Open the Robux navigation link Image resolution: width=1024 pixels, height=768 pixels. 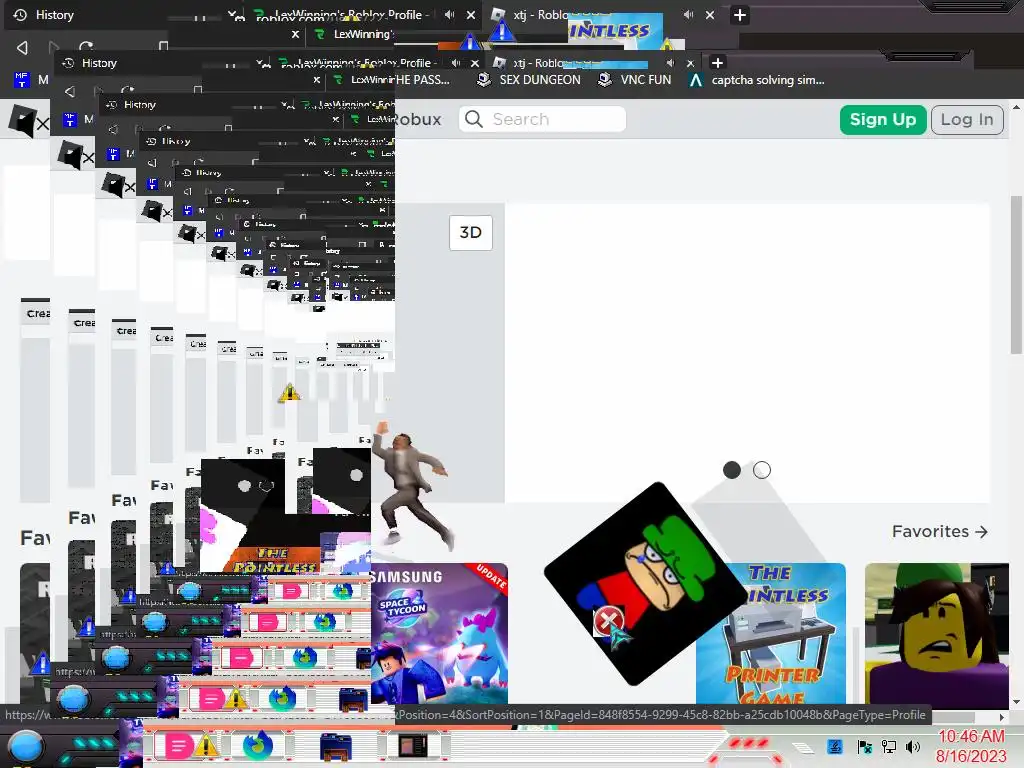click(419, 120)
